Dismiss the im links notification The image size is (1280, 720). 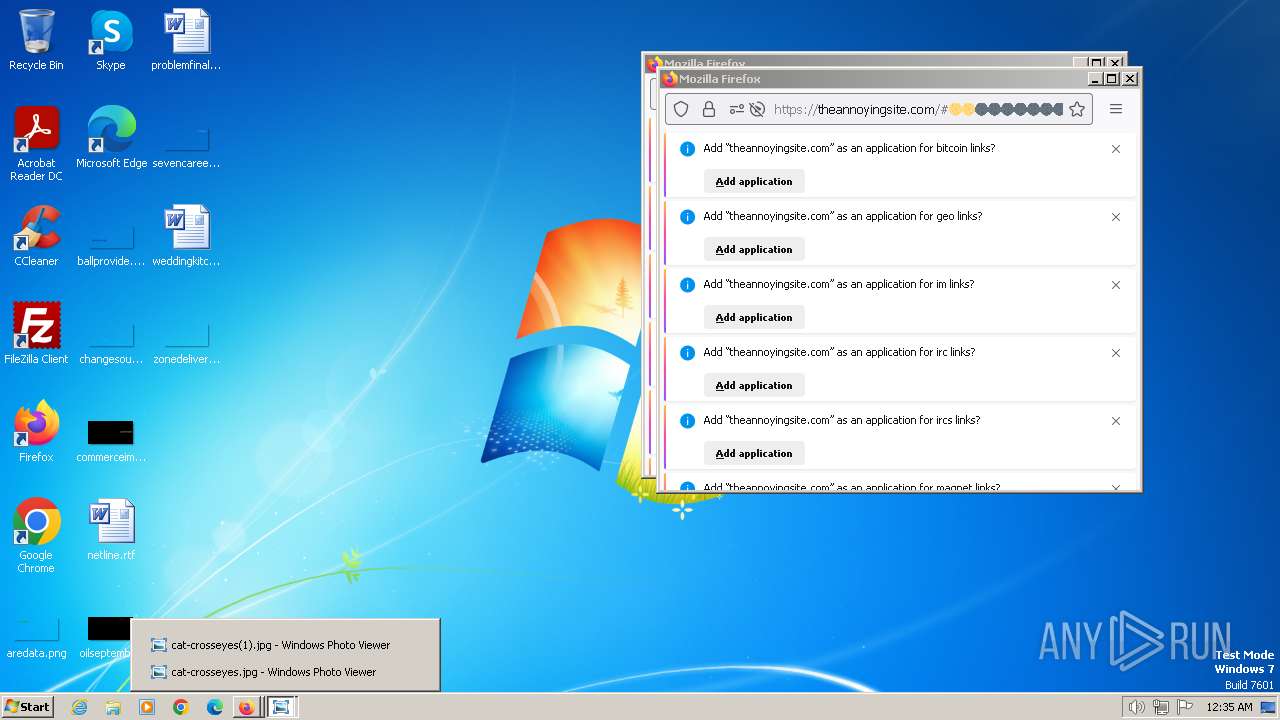click(x=1116, y=285)
